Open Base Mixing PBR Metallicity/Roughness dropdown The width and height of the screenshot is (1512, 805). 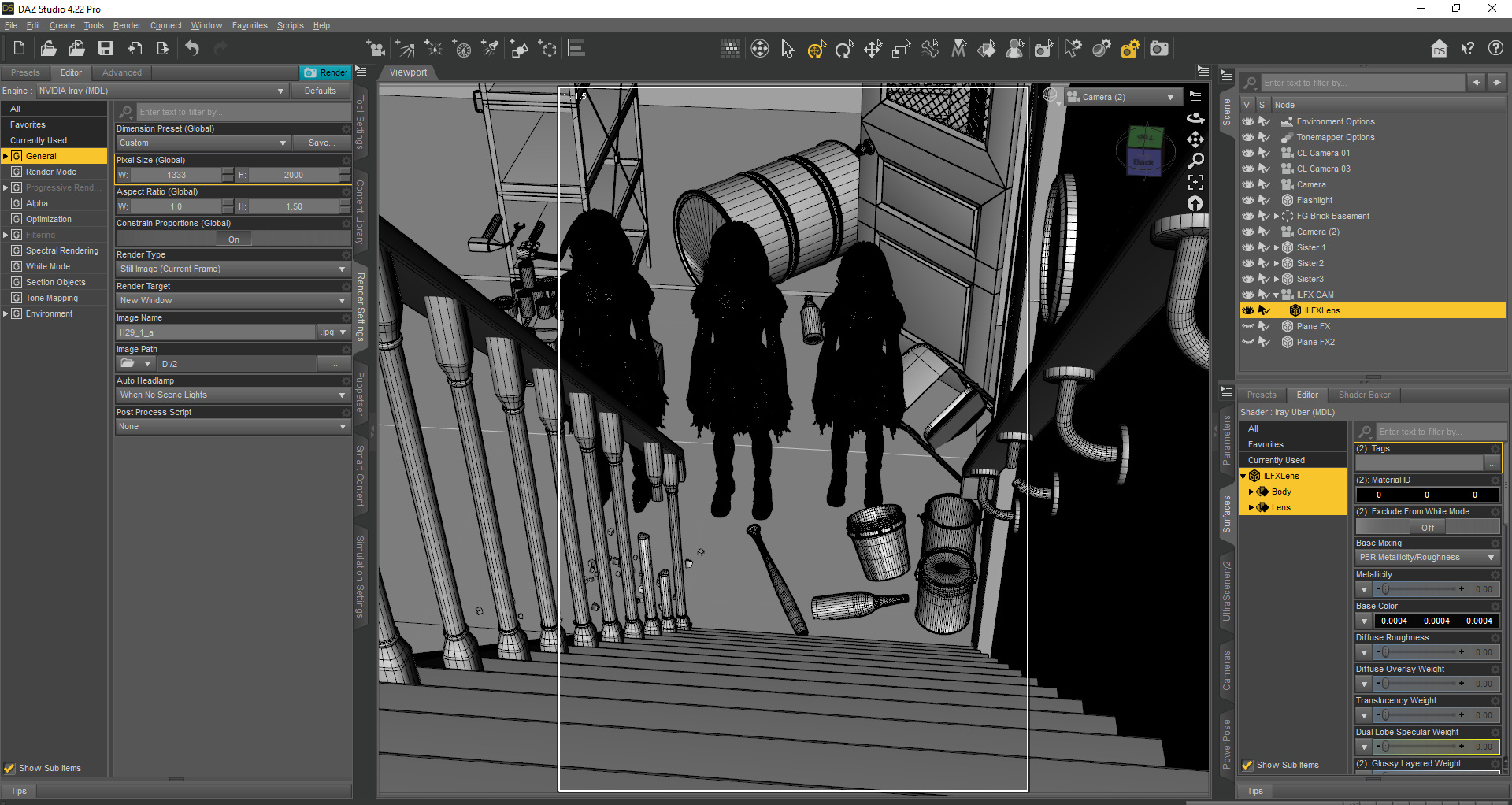pos(1427,557)
